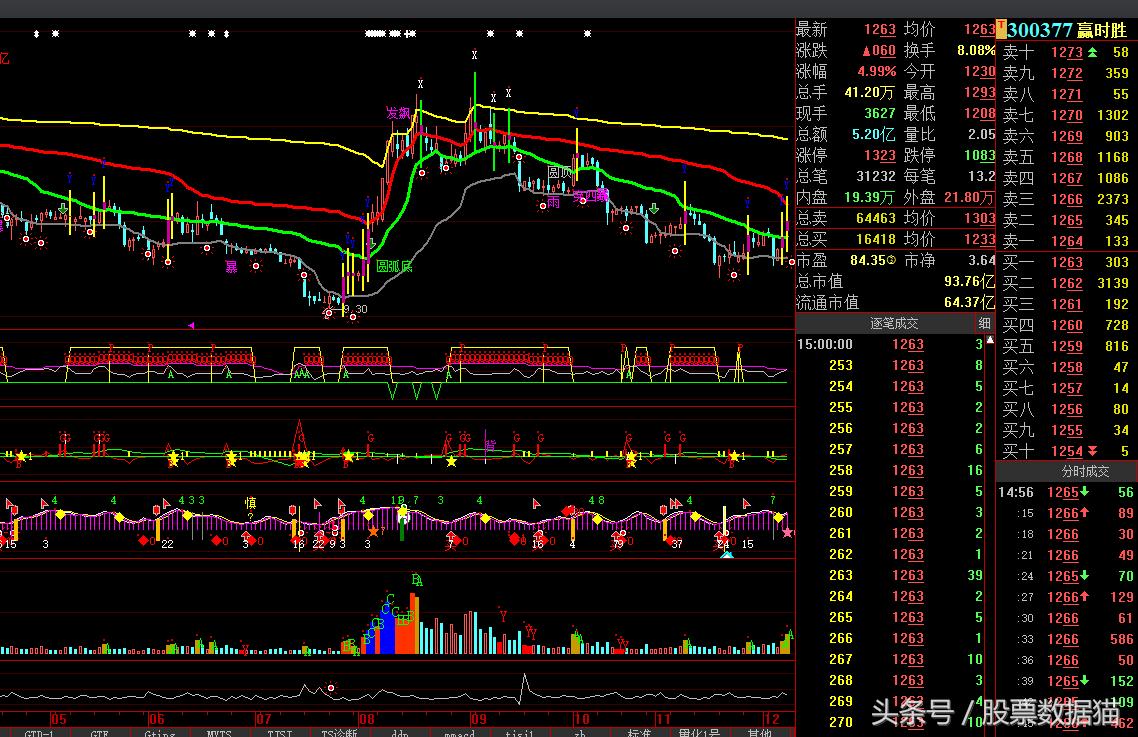The height and width of the screenshot is (737, 1138).
Task: Click the 买一 price 1263 in order book
Action: 1067,262
